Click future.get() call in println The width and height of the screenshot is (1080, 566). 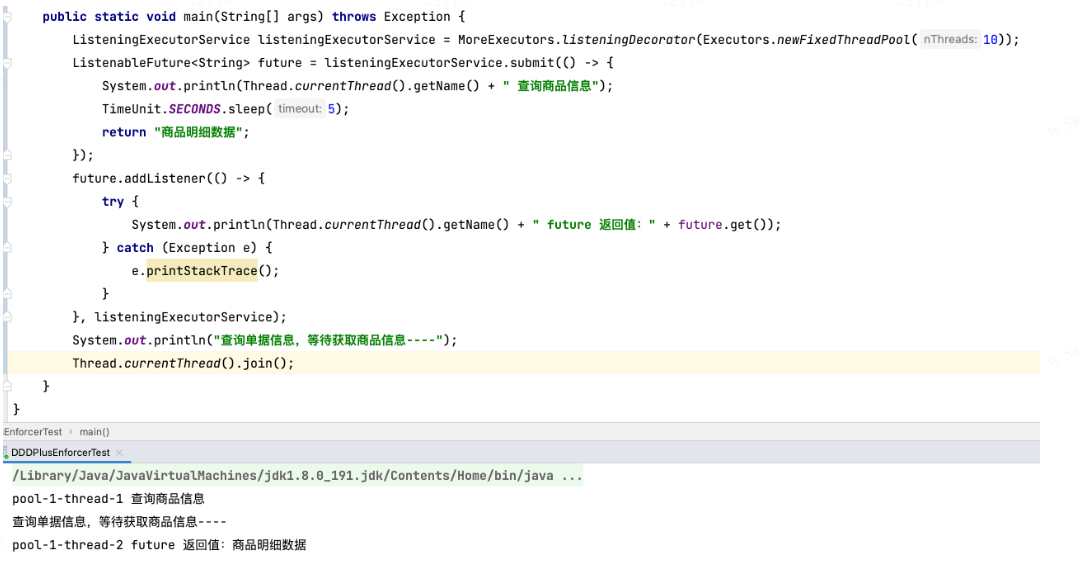click(725, 225)
